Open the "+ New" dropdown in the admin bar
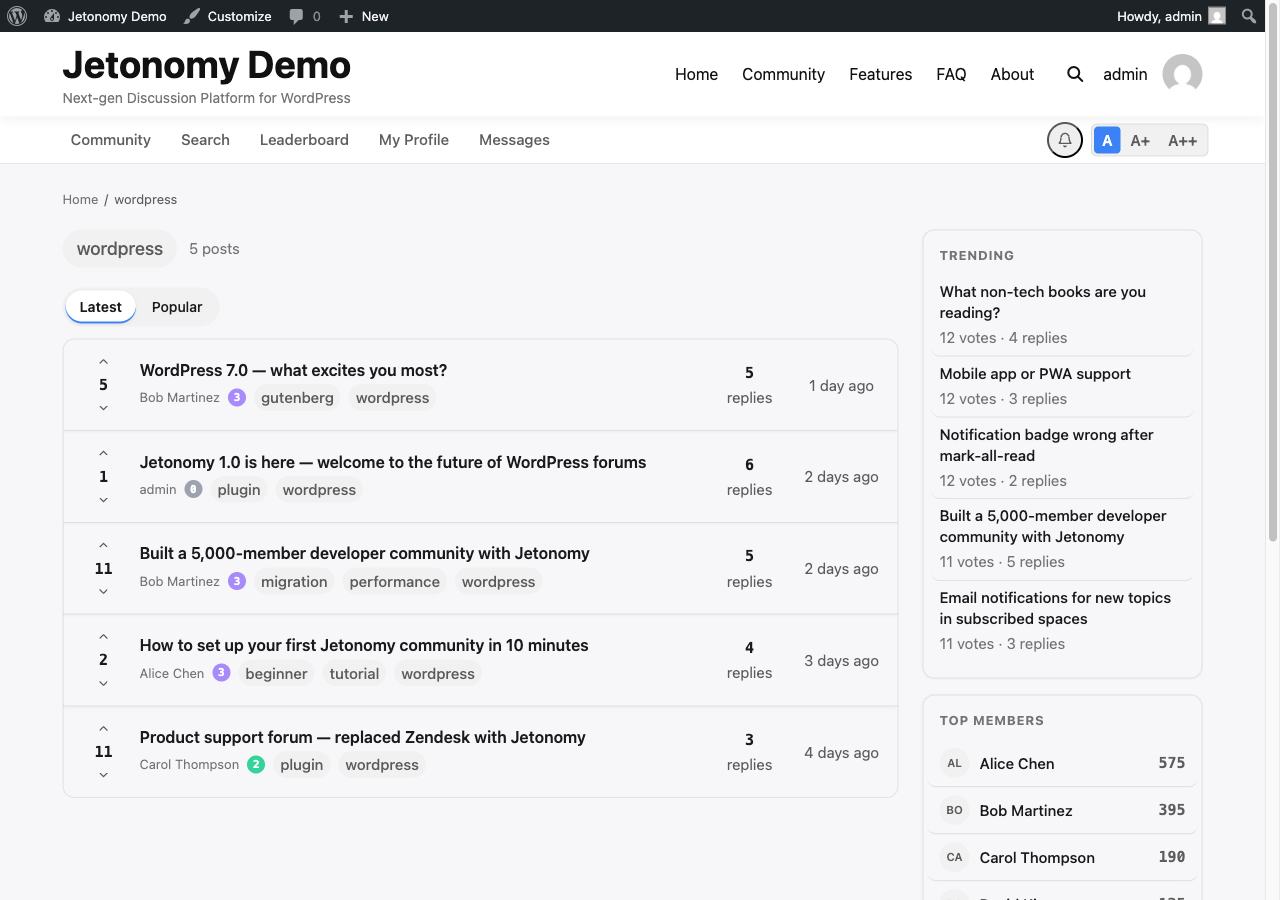1280x900 pixels. point(363,15)
